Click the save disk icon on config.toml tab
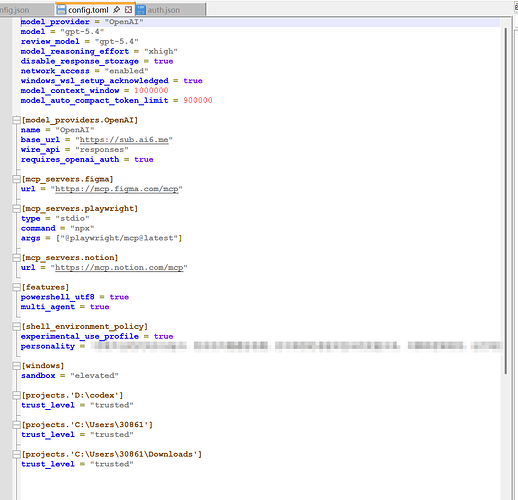Image resolution: width=518 pixels, height=500 pixels. [x=61, y=10]
